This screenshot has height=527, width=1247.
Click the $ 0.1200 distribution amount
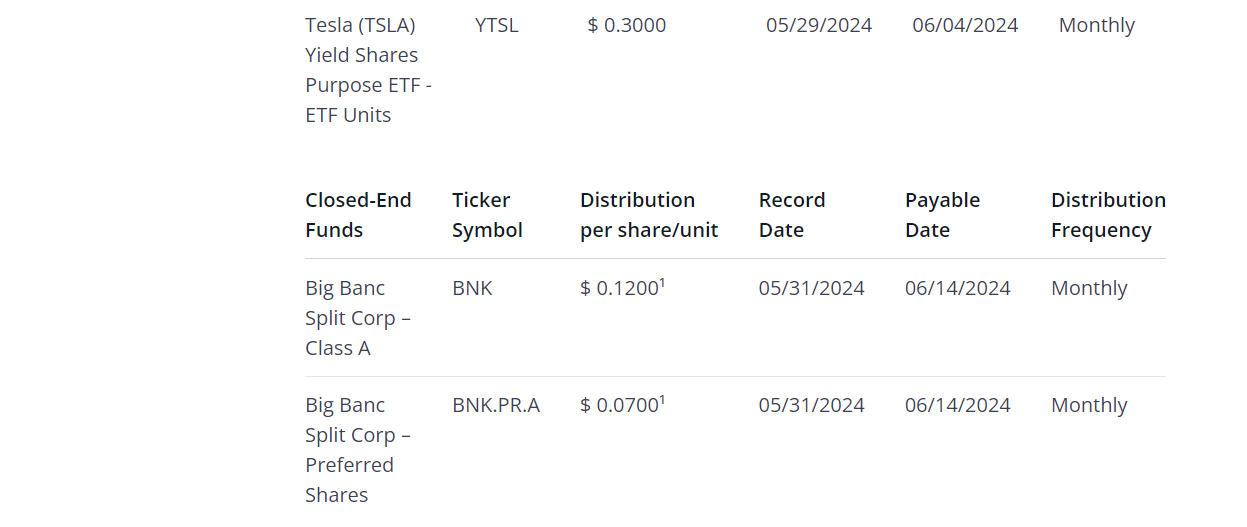pos(618,289)
